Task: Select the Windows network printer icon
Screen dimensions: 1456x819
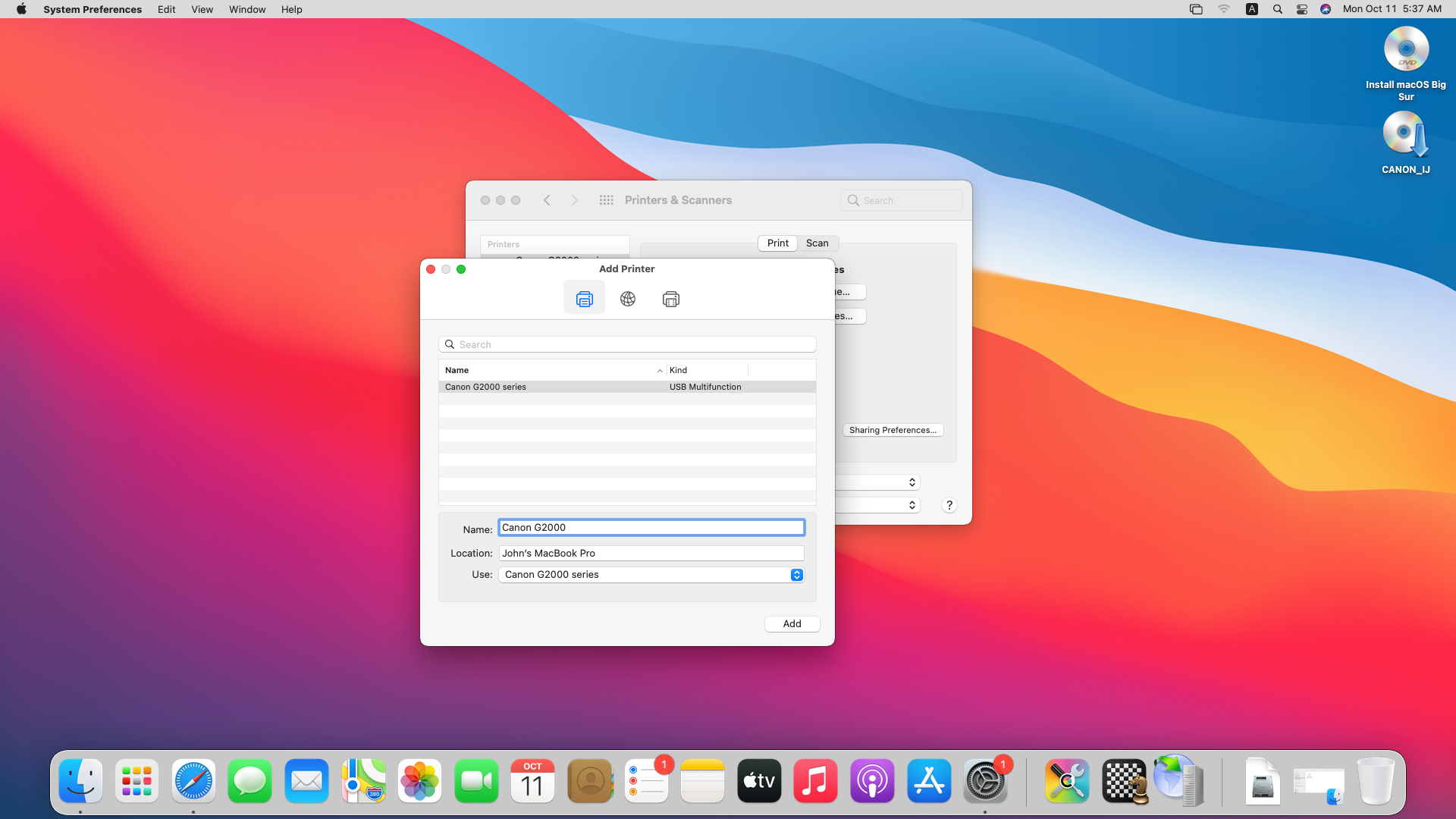Action: pos(671,298)
